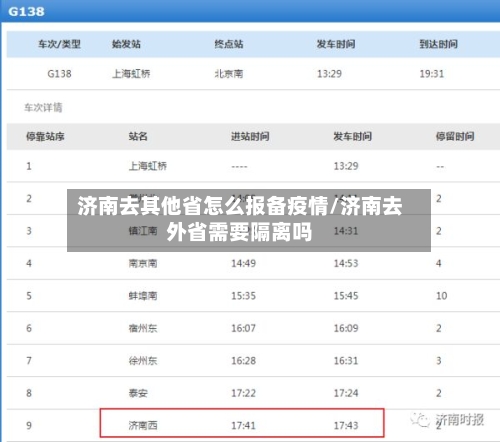The image size is (500, 442).
Task: Click the 泰安 station name
Action: point(138,393)
